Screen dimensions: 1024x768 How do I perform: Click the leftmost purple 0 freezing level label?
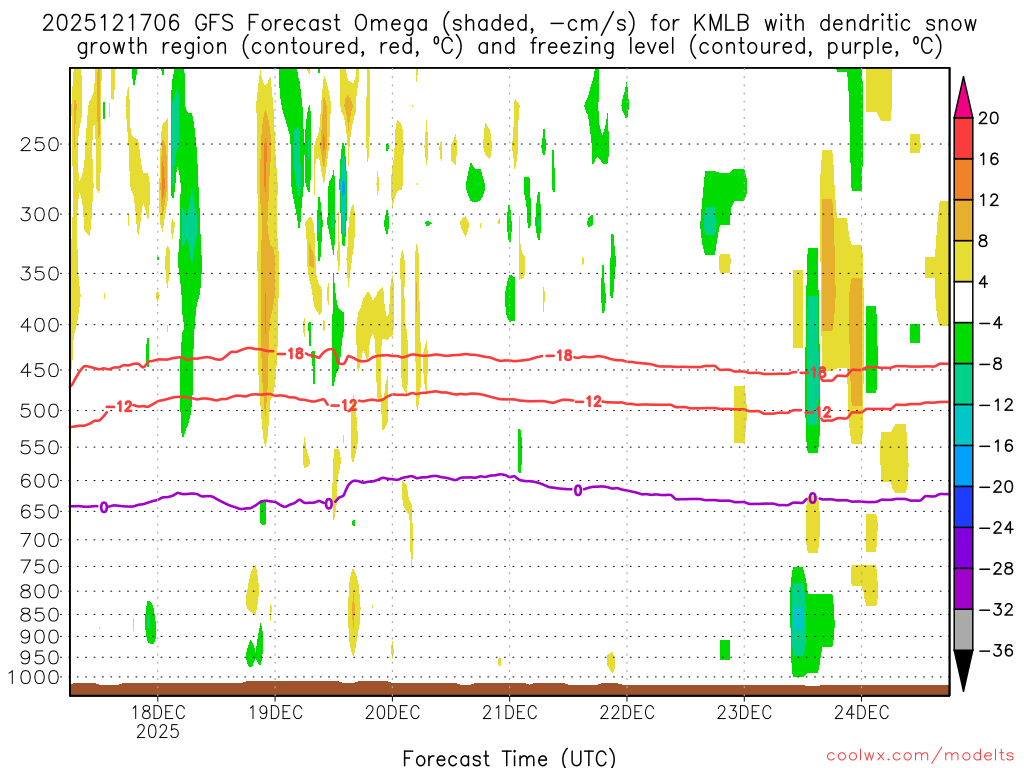coord(104,508)
